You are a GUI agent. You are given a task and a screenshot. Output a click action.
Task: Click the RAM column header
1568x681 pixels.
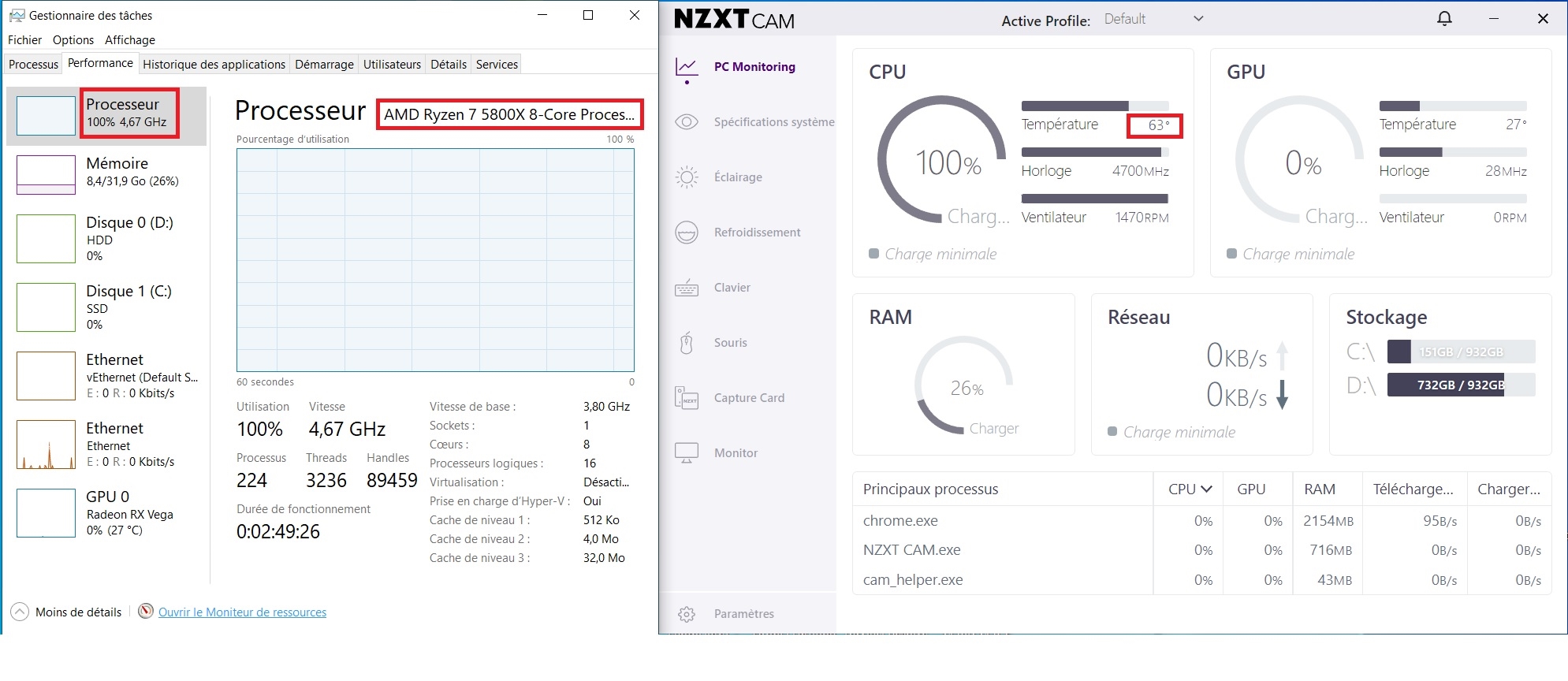click(1319, 489)
